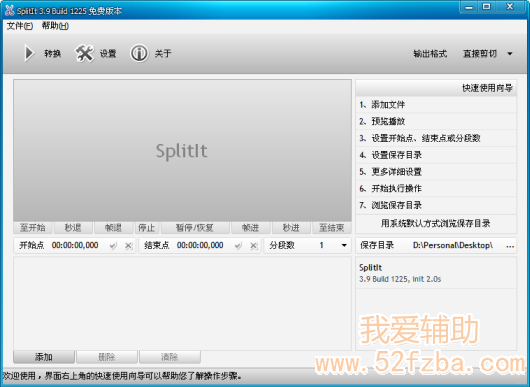530x387 pixels.
Task: Click 用系统默认方式浏览保存目录 button
Action: [x=436, y=223]
